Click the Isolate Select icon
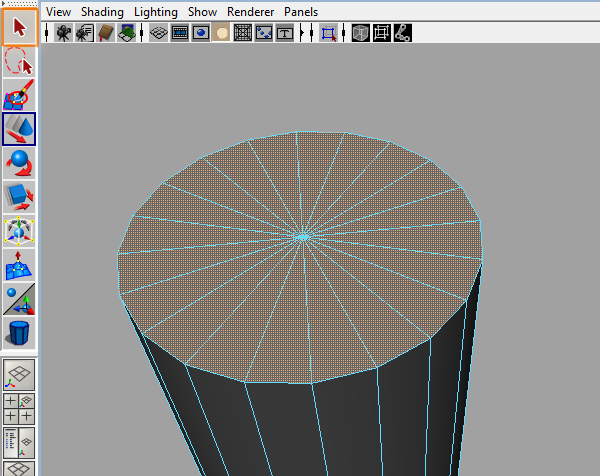The height and width of the screenshot is (476, 600). 328,33
